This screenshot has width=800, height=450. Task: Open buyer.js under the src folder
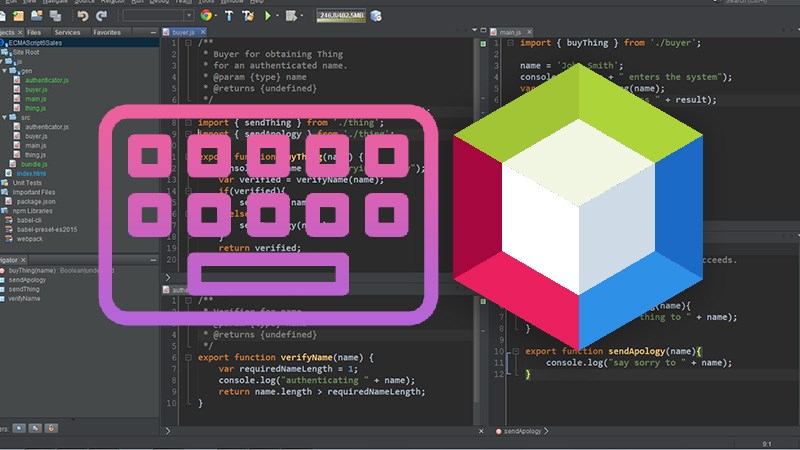[36, 136]
